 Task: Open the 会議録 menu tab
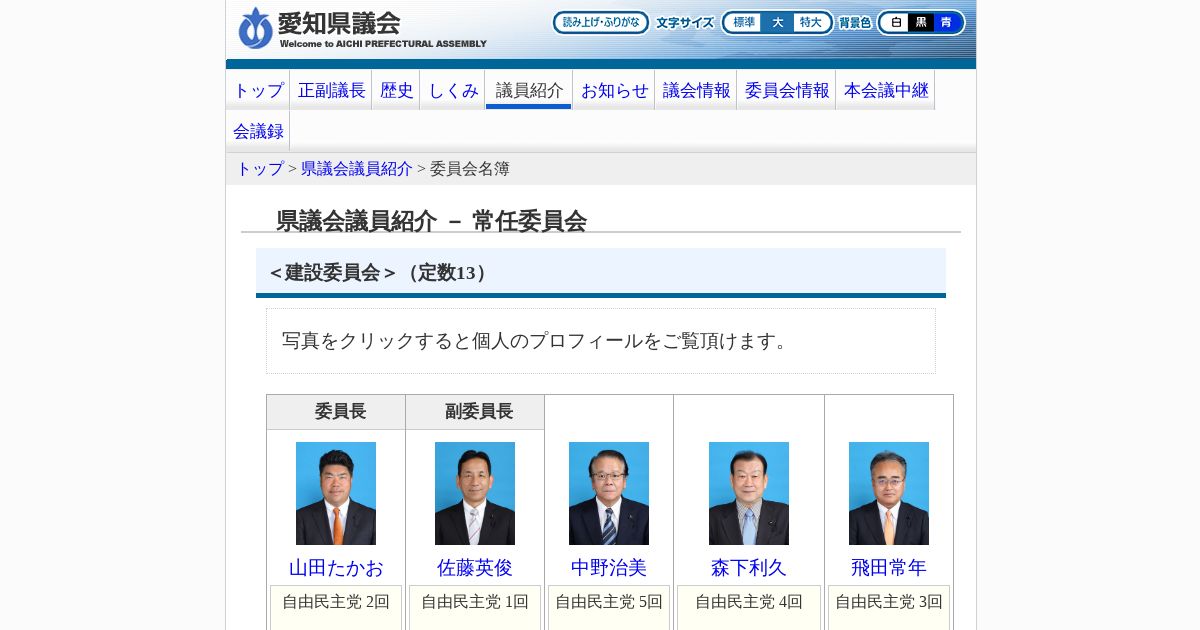(x=258, y=131)
